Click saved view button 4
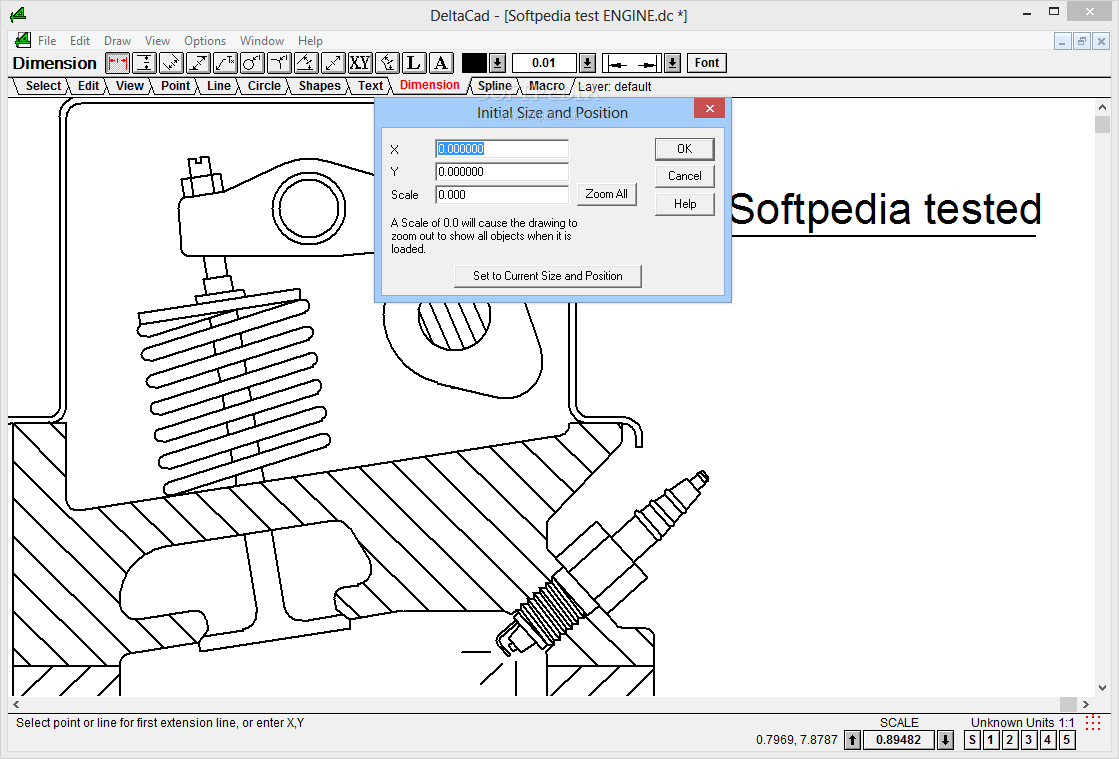 coord(1048,740)
